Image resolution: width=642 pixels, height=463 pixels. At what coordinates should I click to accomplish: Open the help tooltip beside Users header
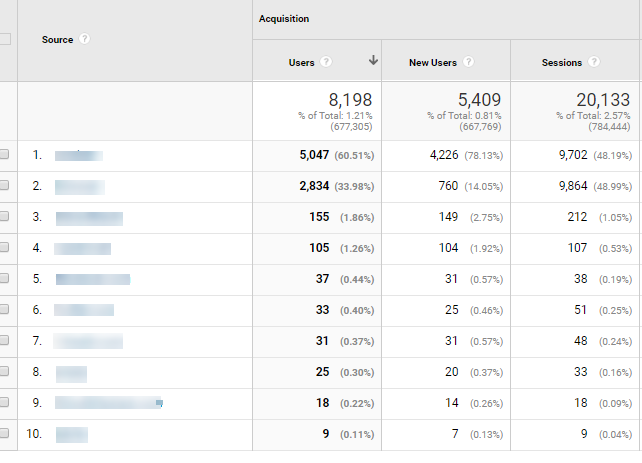tap(326, 62)
